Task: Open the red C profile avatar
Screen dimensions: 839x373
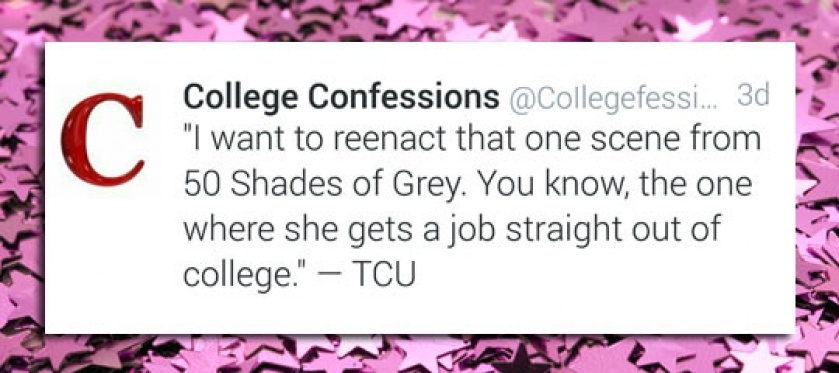Action: coord(103,139)
